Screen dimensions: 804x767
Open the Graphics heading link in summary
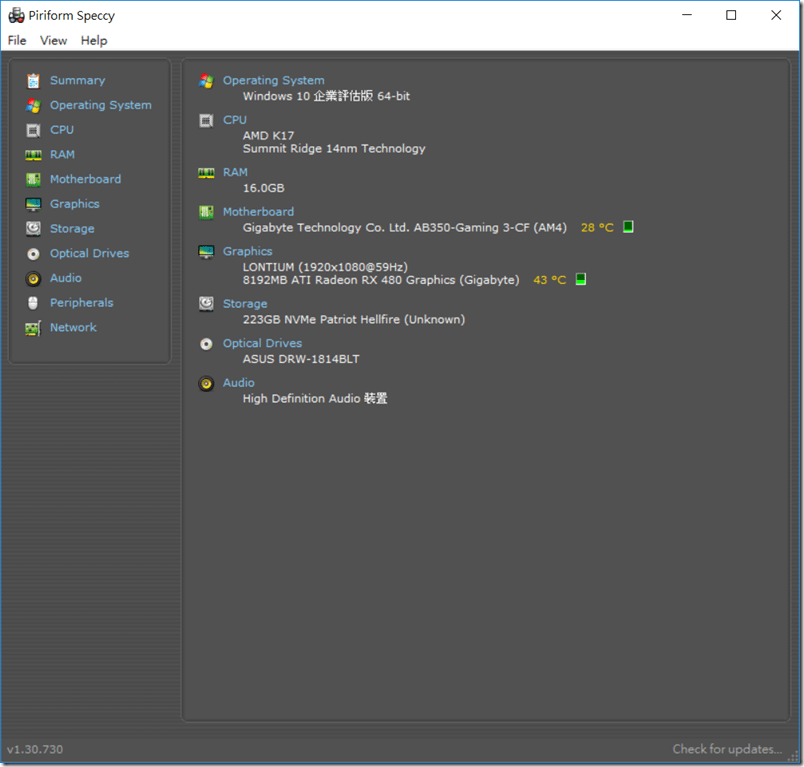[247, 251]
